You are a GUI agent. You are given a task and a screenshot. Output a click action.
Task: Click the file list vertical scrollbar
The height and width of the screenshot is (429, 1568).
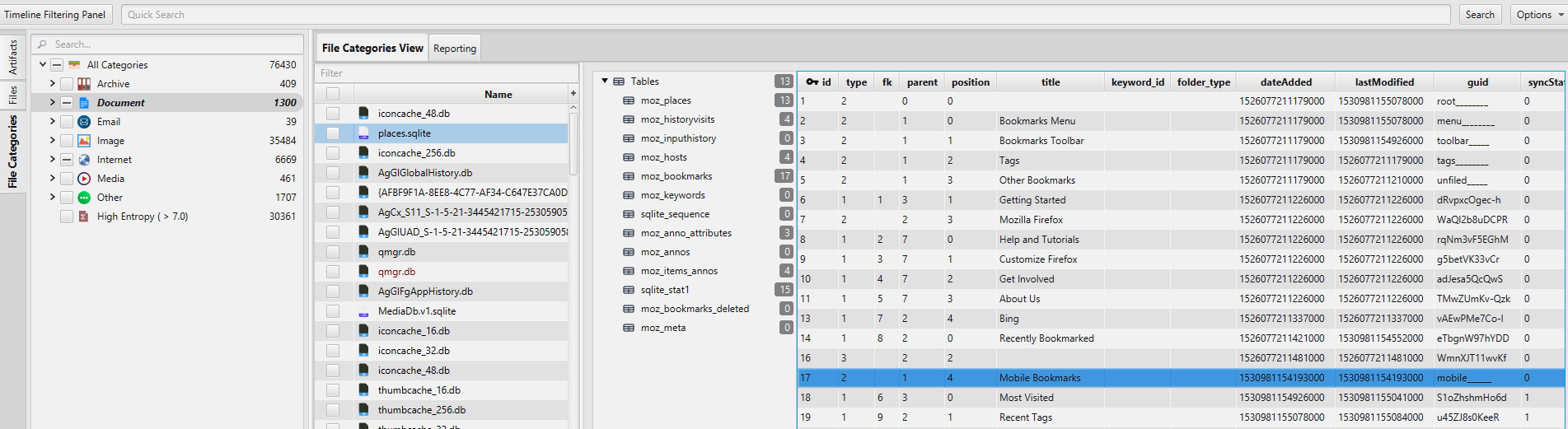coord(573,144)
